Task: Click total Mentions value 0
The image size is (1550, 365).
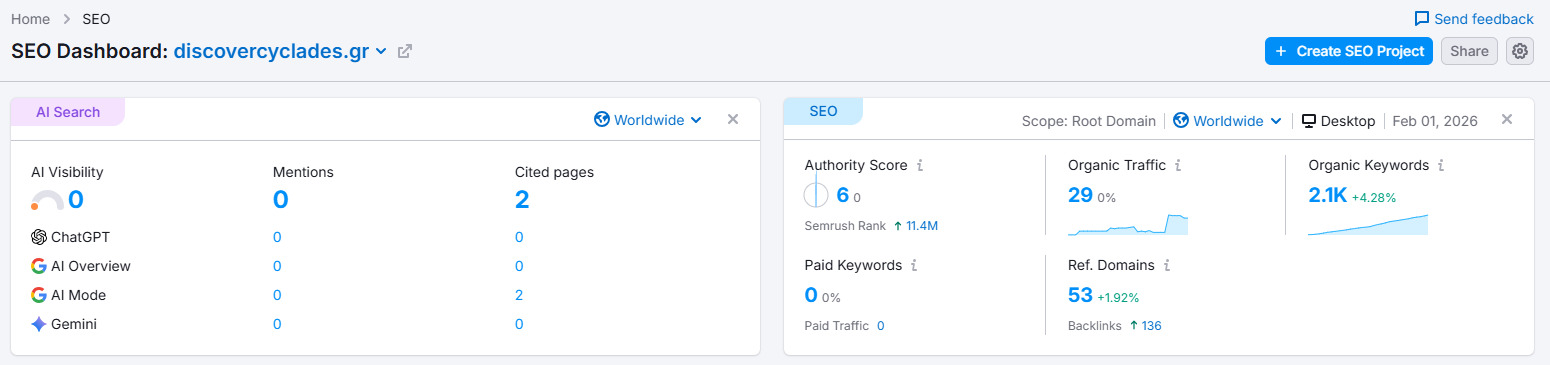Action: [x=281, y=200]
